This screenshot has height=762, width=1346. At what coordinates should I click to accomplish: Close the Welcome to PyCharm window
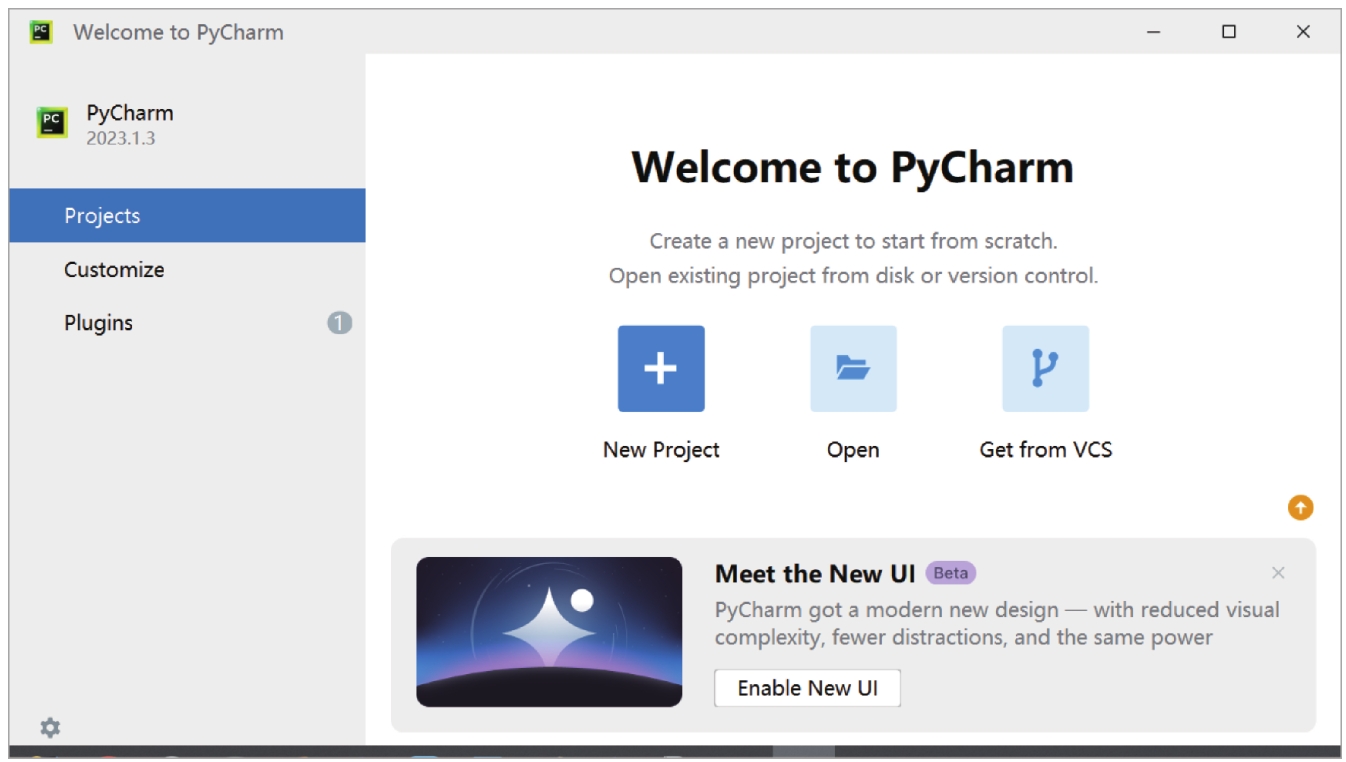(1303, 32)
